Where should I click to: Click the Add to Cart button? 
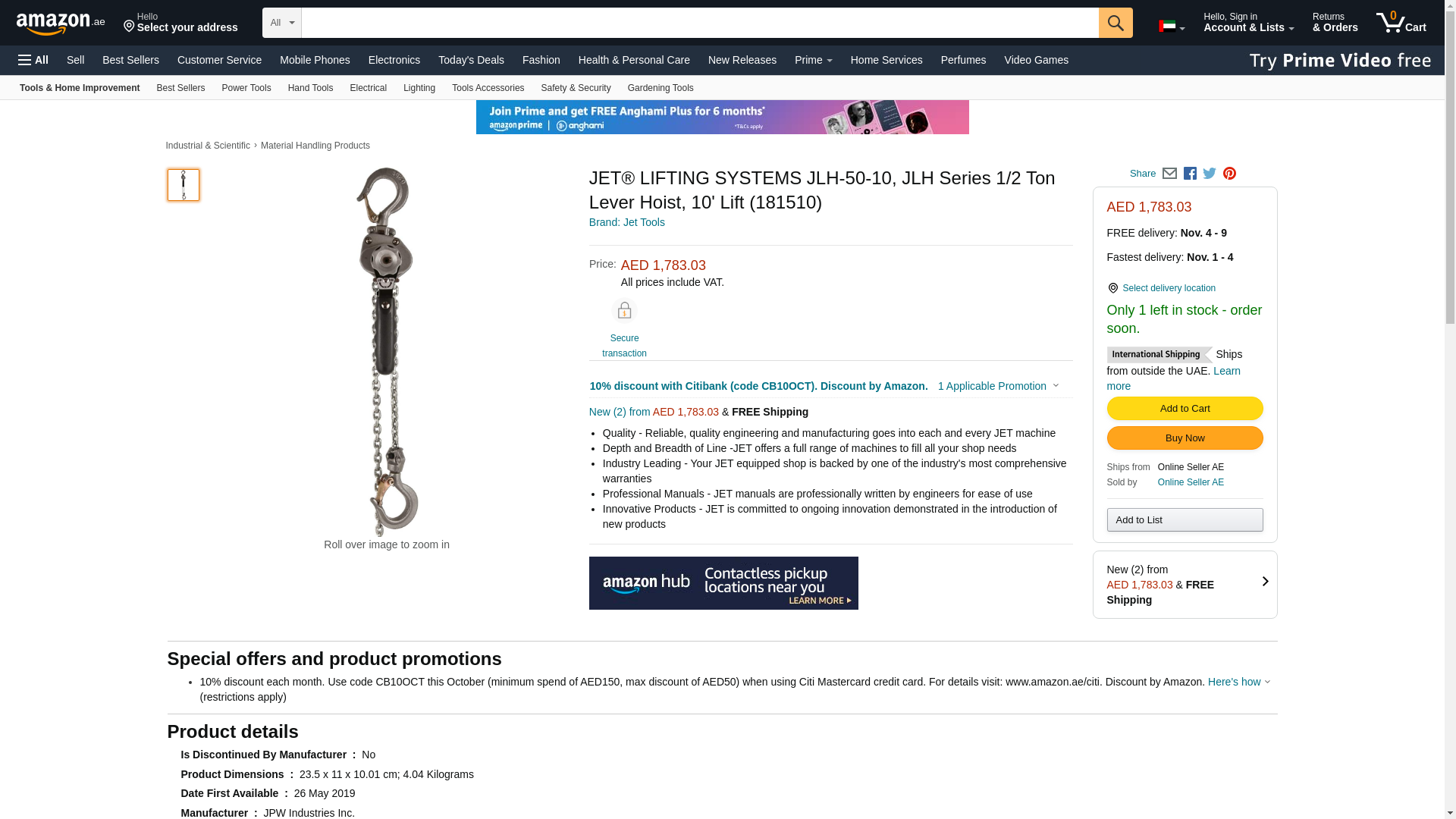(1185, 409)
